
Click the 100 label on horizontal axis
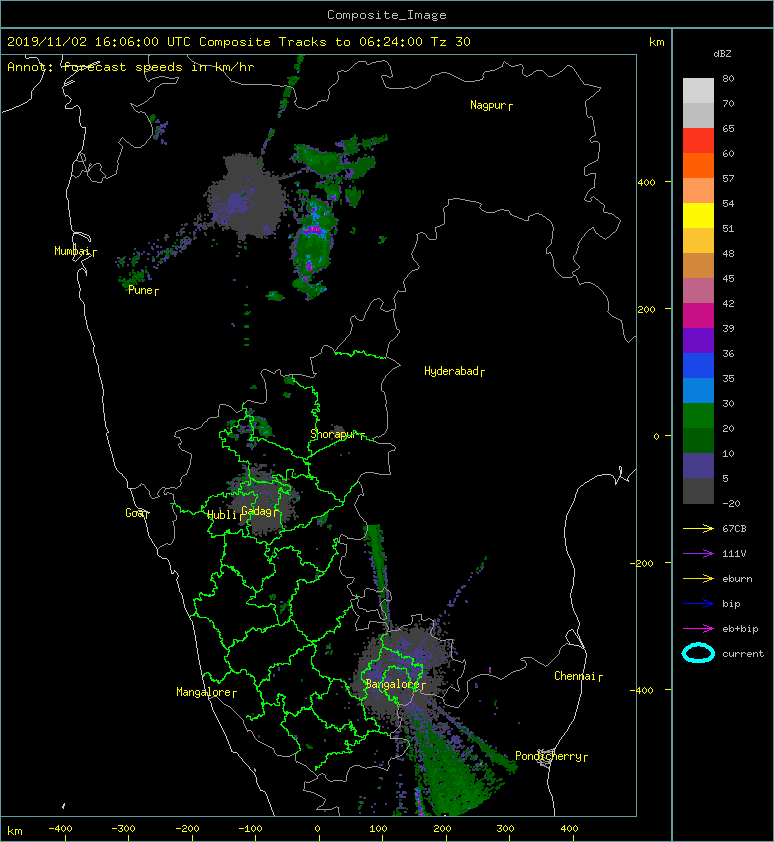coord(378,829)
